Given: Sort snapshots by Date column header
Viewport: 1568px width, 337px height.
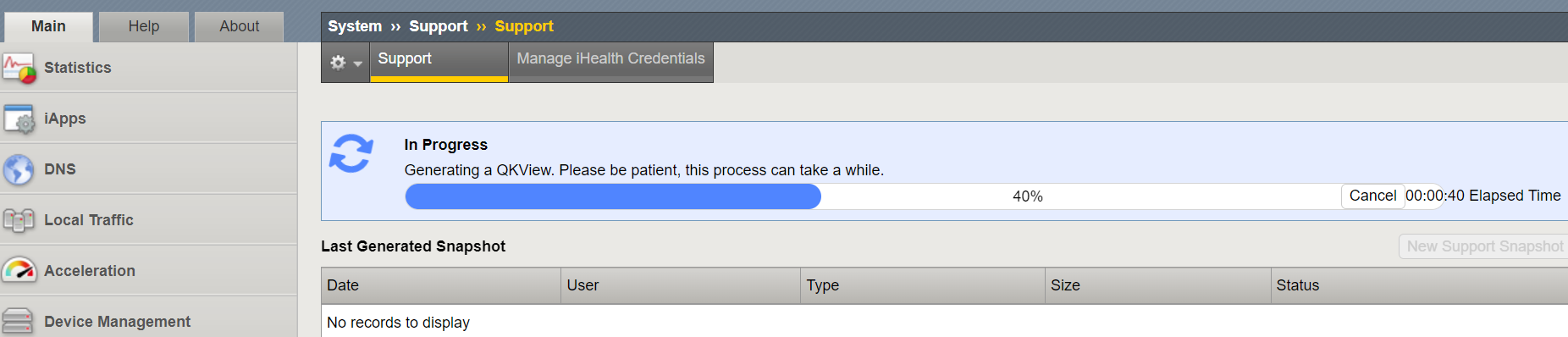Looking at the screenshot, I should tap(441, 285).
